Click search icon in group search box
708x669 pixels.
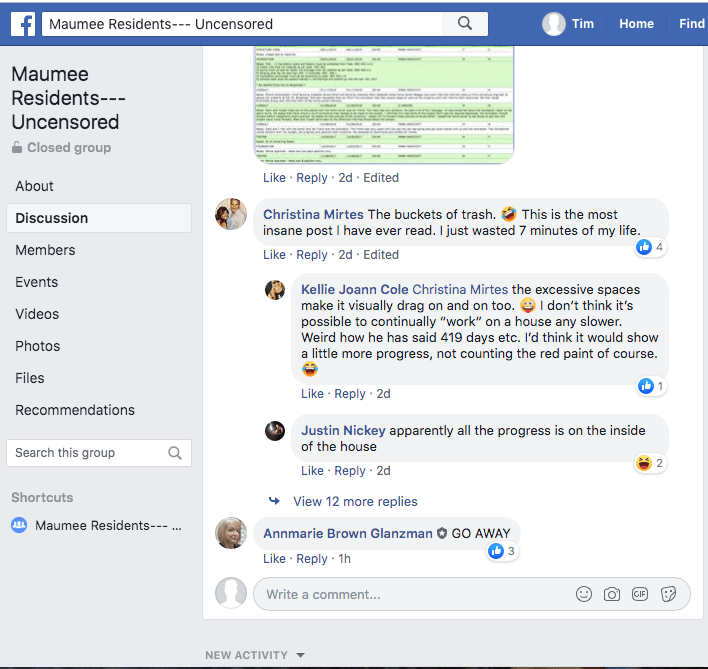(175, 453)
